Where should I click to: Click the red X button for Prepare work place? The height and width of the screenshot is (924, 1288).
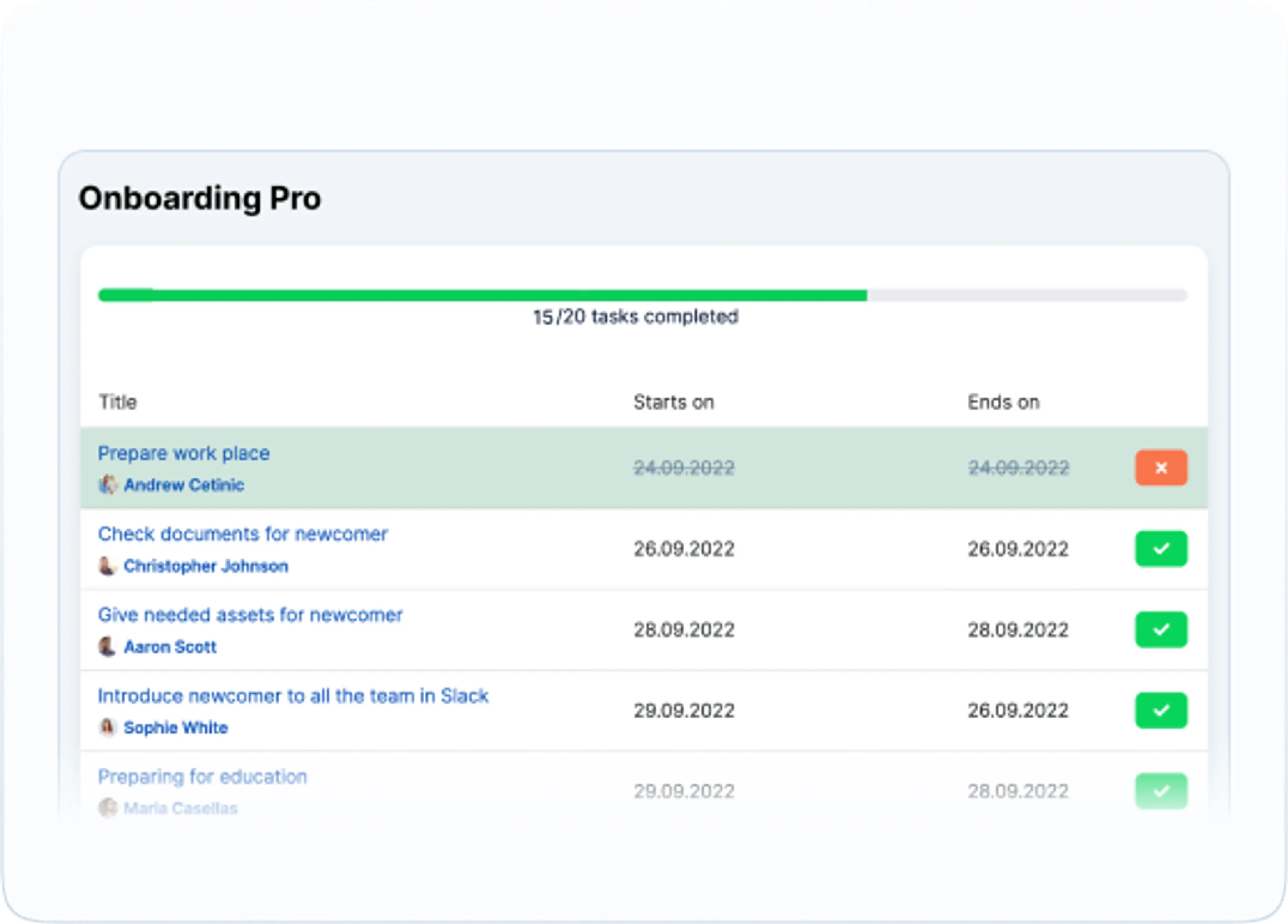1161,468
